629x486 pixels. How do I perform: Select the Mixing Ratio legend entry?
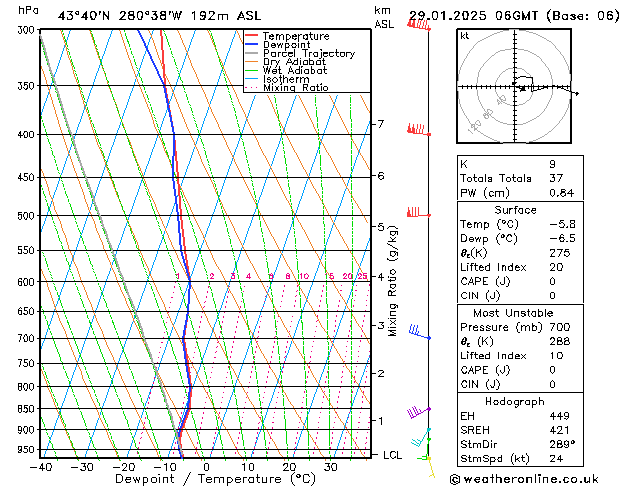pyautogui.click(x=295, y=88)
